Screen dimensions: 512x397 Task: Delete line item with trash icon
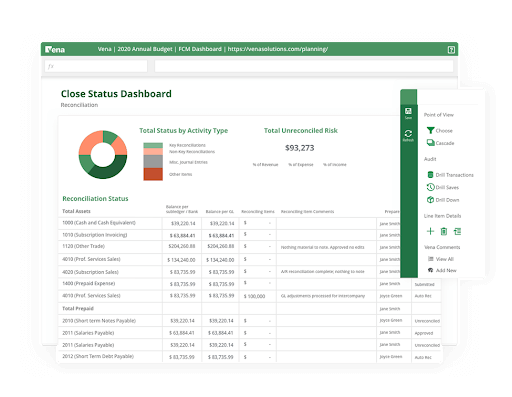[444, 231]
